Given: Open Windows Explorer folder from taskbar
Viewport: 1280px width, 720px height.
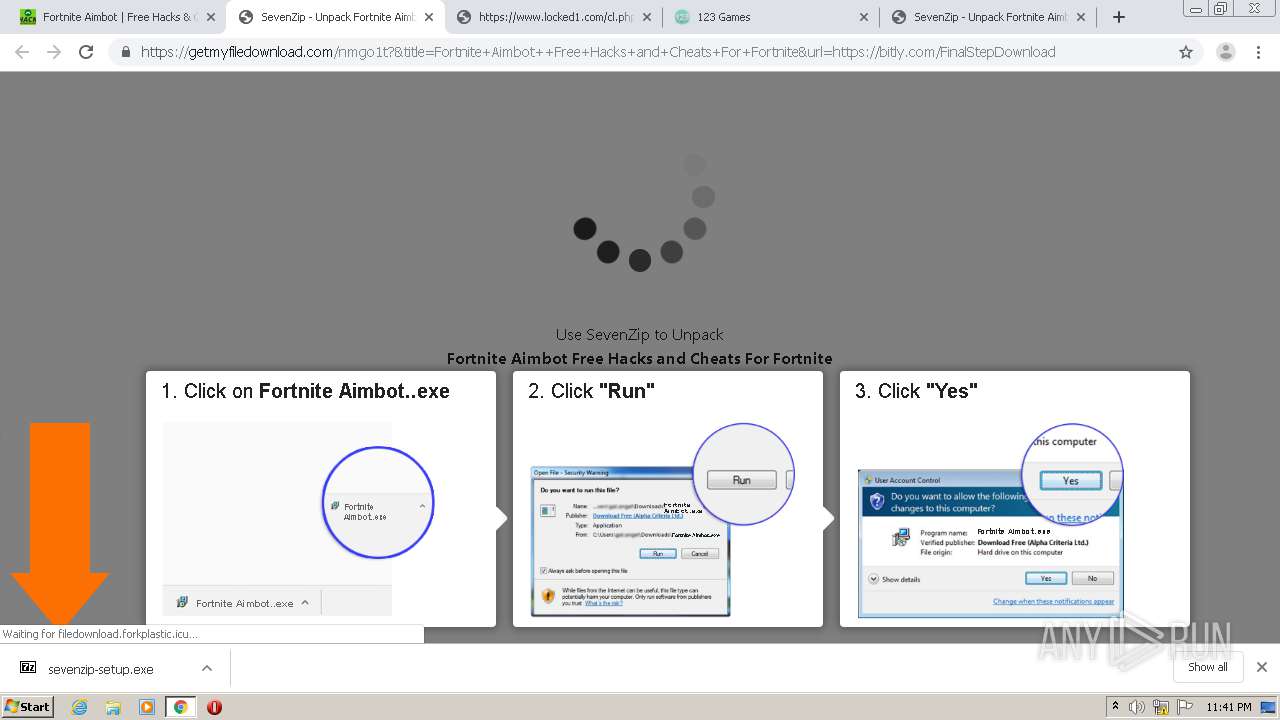Looking at the screenshot, I should 113,707.
